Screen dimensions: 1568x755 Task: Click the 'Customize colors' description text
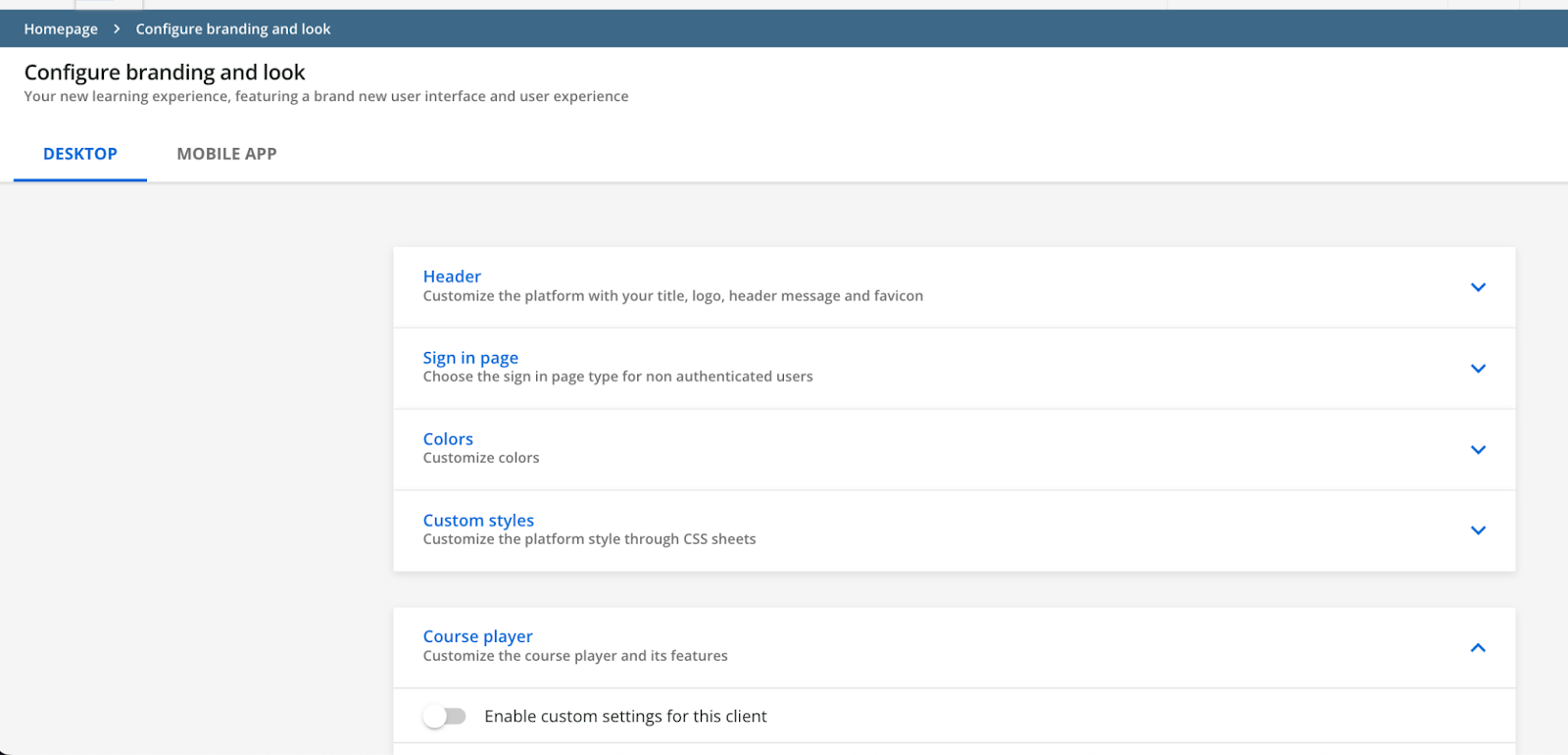pyautogui.click(x=481, y=458)
